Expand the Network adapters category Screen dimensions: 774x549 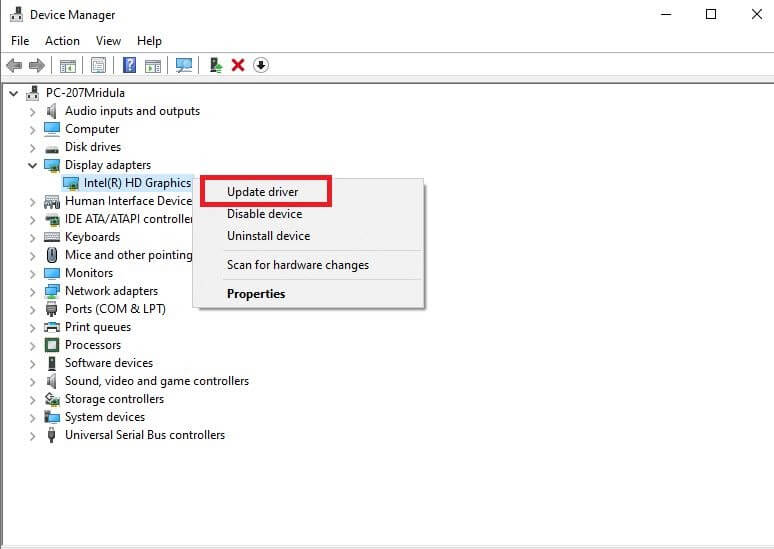click(32, 291)
